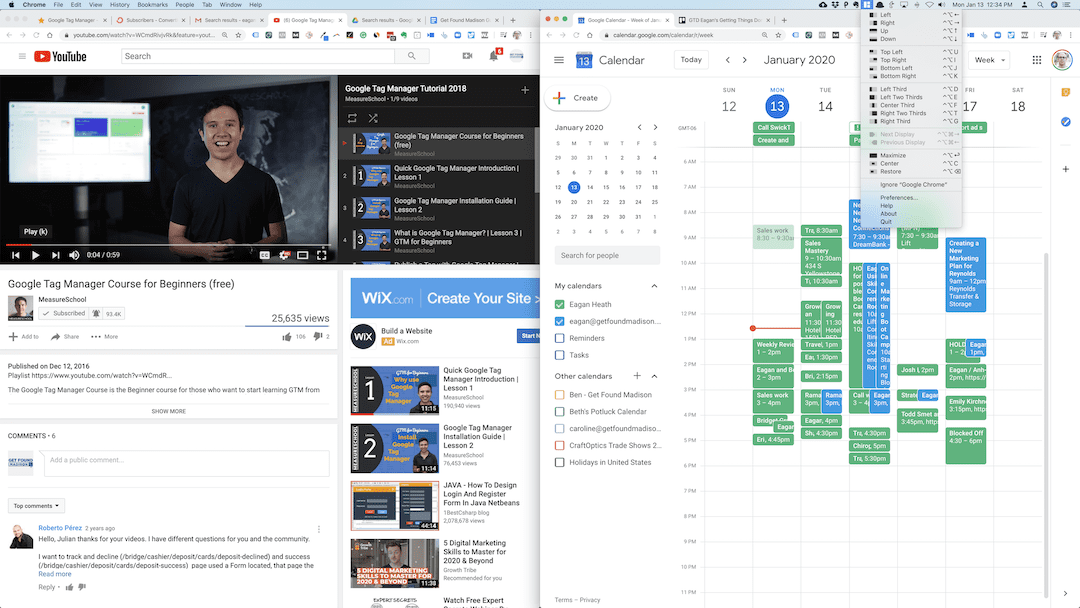Open the YouTube create video camera icon
1080x608 pixels.
coord(468,56)
